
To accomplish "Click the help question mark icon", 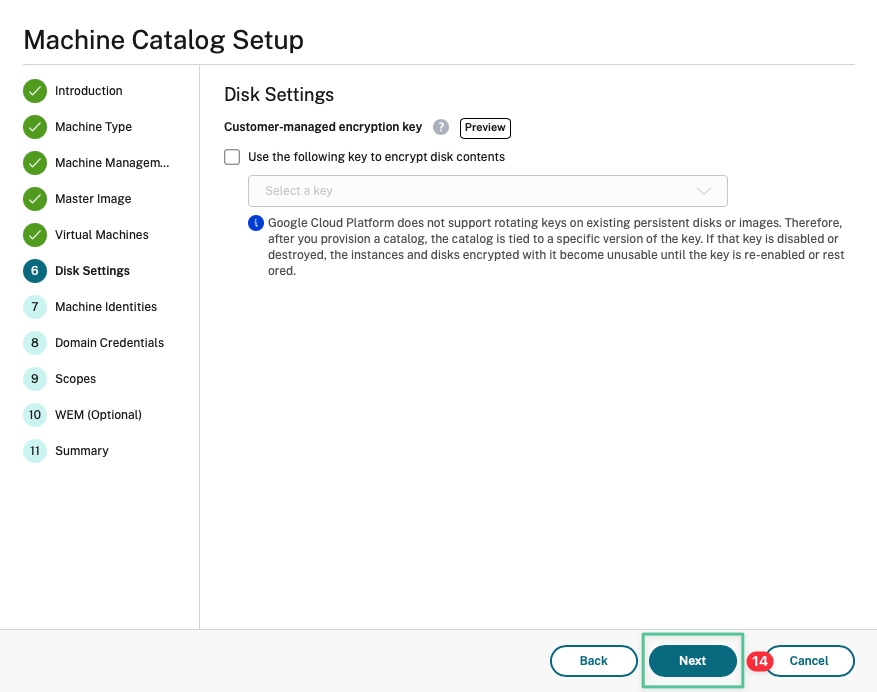I will pos(441,128).
